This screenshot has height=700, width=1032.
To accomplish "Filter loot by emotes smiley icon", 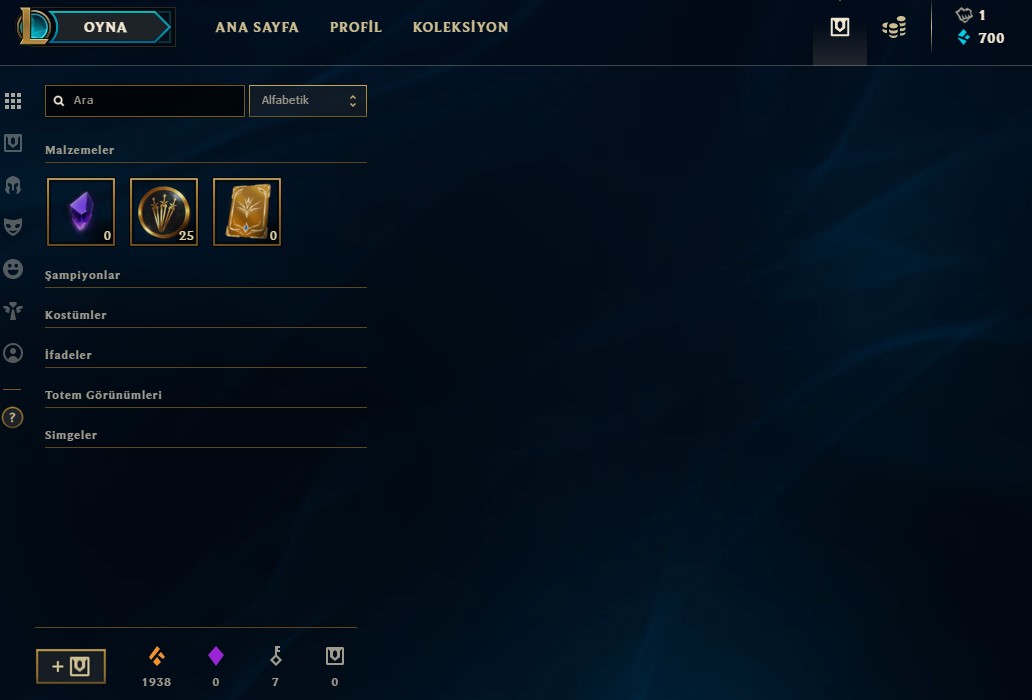I will 13,268.
